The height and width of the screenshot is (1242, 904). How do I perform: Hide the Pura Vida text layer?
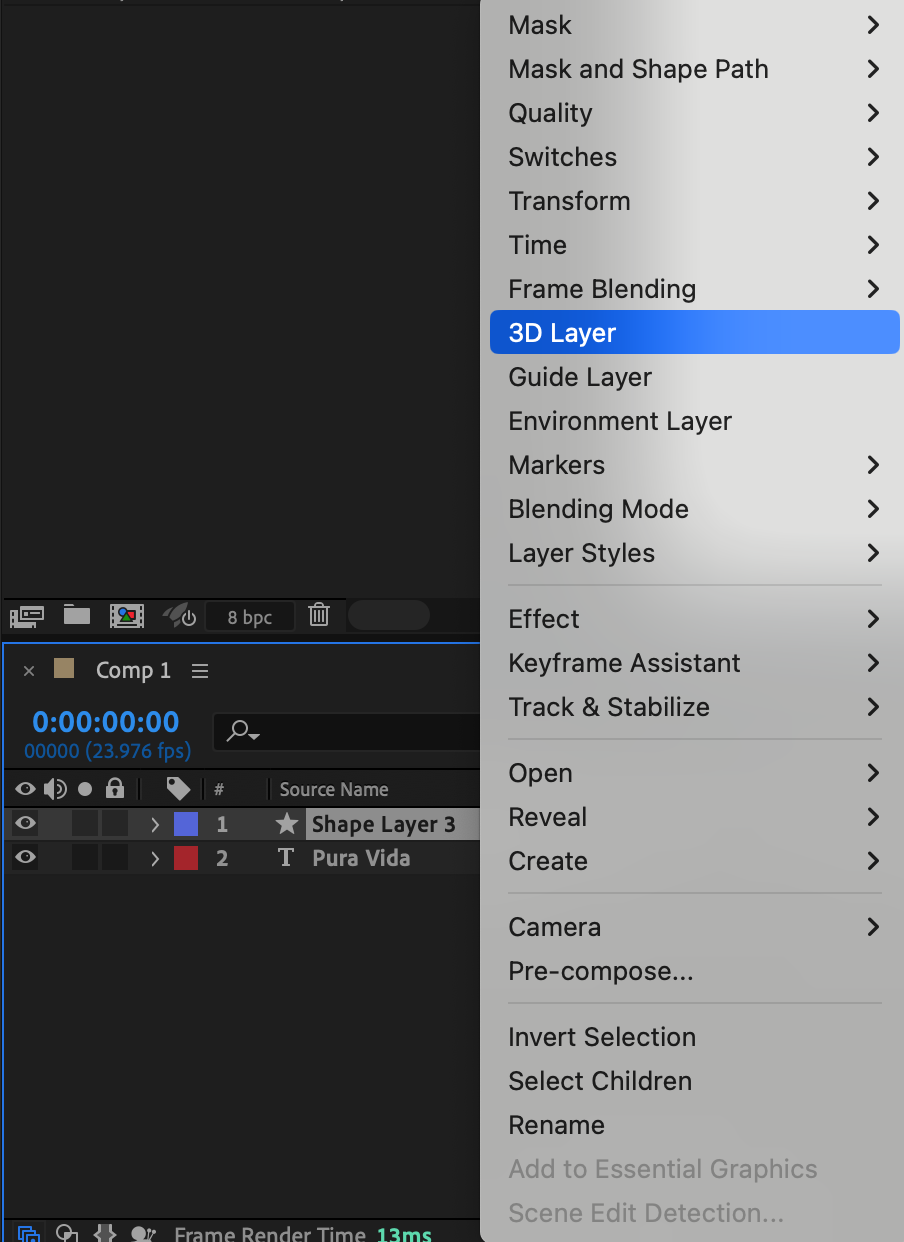click(x=25, y=858)
